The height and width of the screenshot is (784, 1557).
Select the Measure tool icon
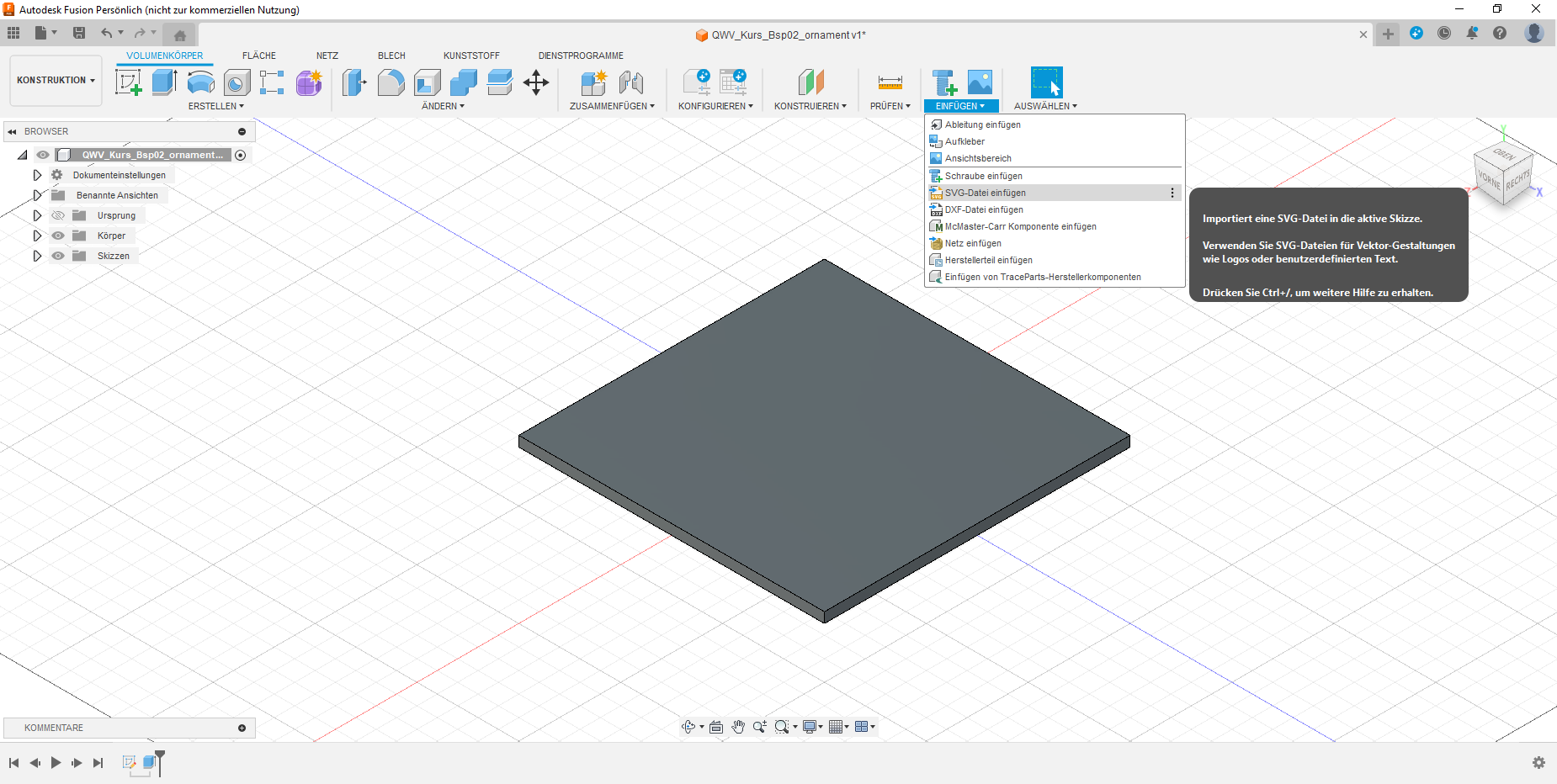890,82
